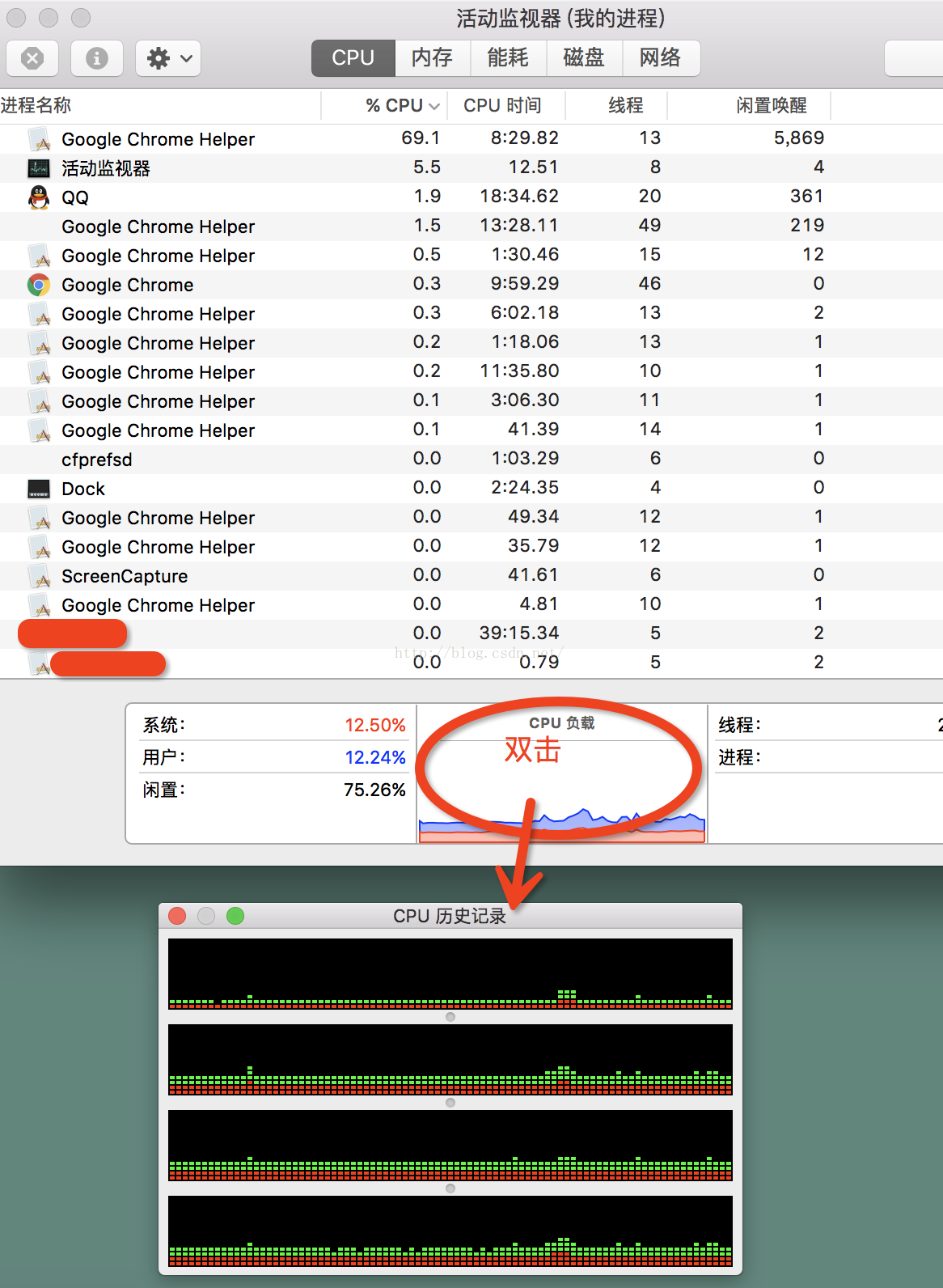Viewport: 943px width, 1288px height.
Task: Click the 用户 12.24% value
Action: (375, 757)
